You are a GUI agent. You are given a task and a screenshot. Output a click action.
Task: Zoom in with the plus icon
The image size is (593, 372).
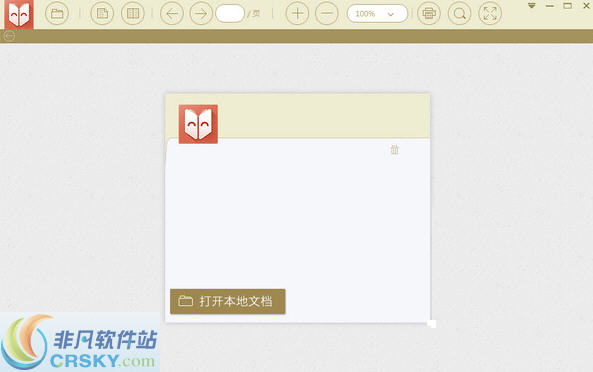click(x=297, y=14)
